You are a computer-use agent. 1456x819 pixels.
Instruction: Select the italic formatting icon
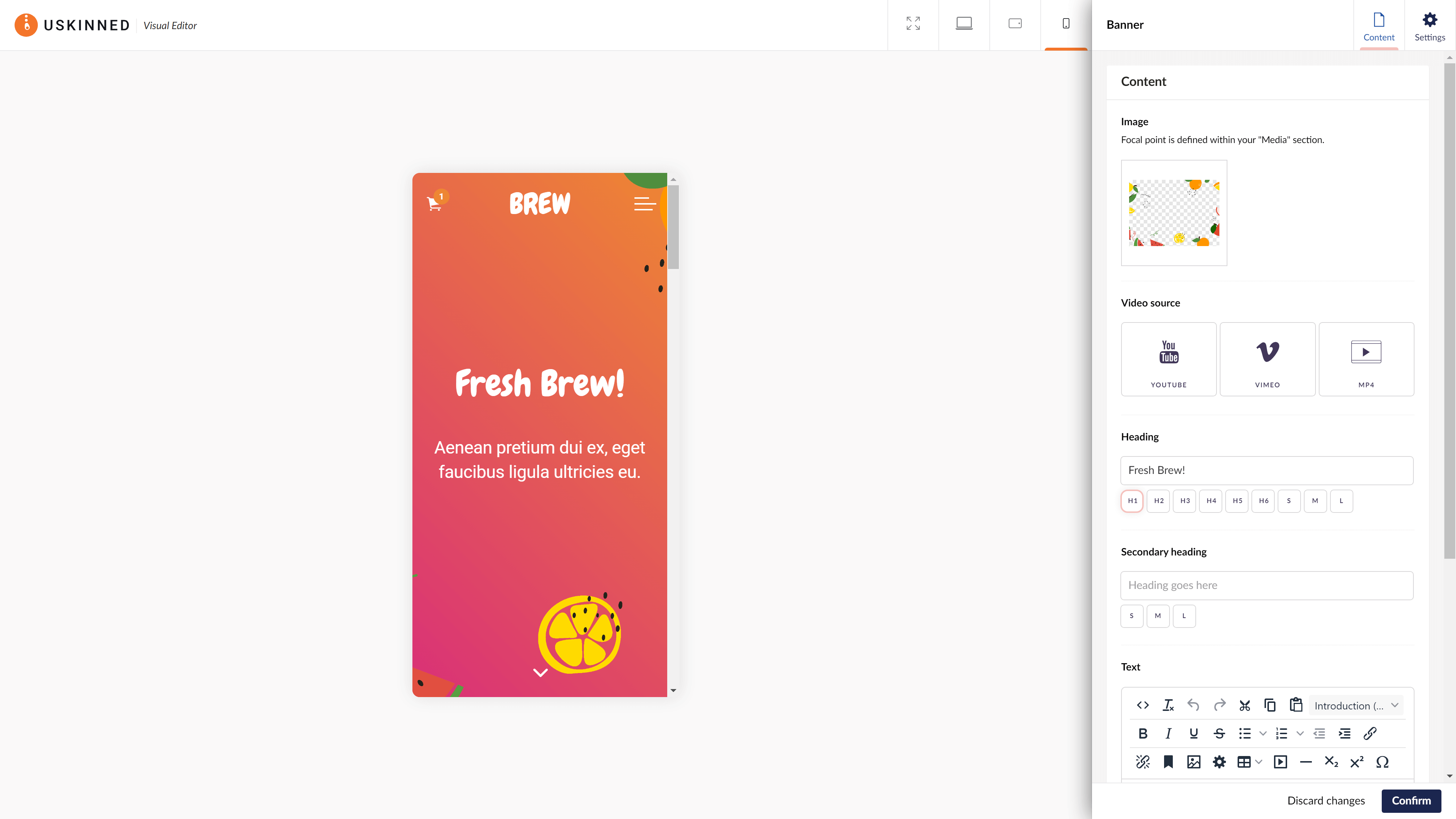1168,733
